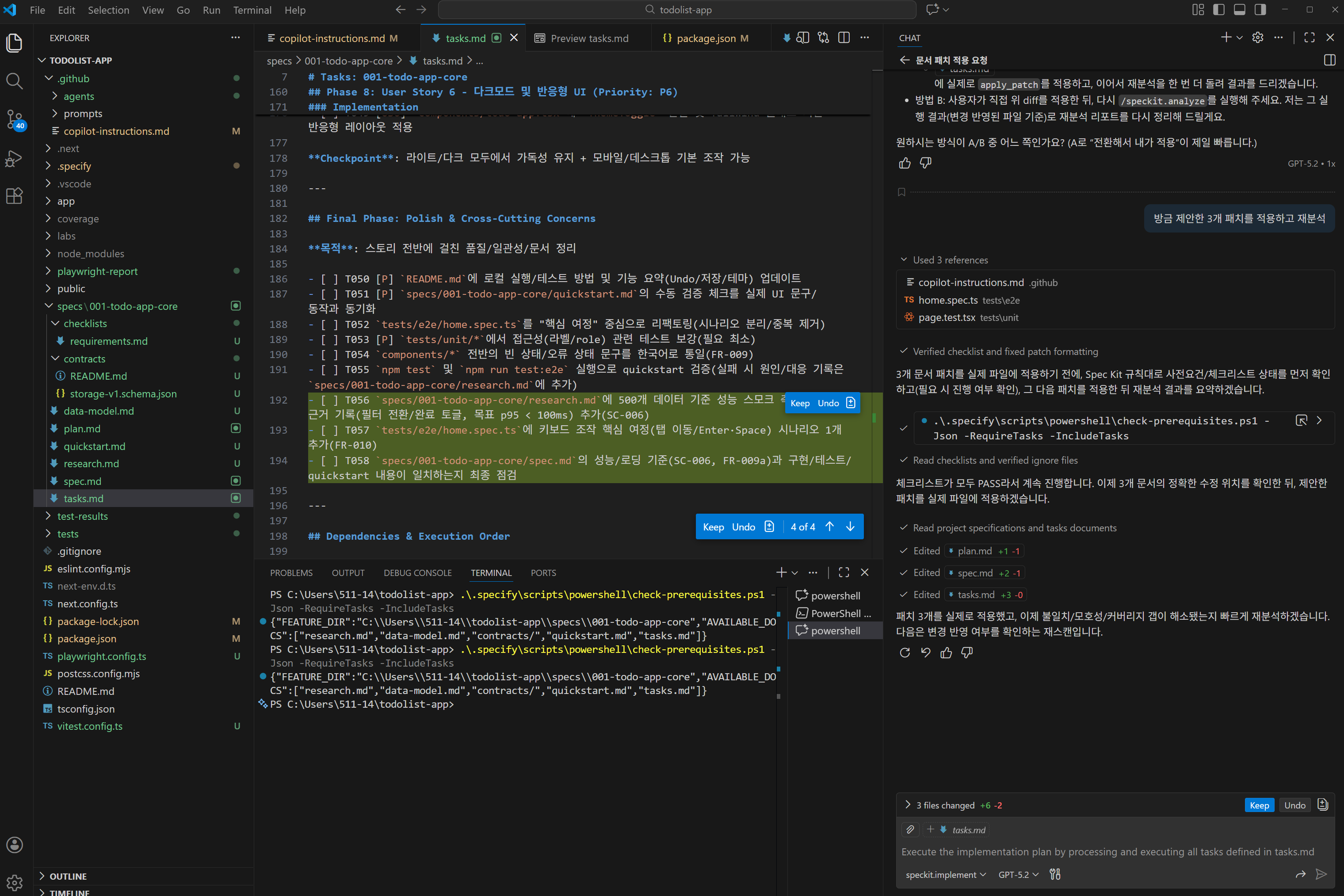The width and height of the screenshot is (1344, 896).
Task: Open the Terminal menu
Action: click(x=252, y=10)
